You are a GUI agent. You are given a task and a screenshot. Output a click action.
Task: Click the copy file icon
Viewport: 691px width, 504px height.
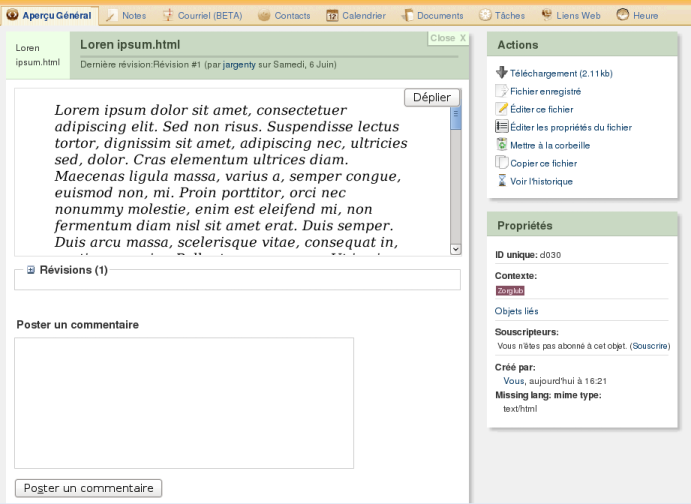(501, 163)
